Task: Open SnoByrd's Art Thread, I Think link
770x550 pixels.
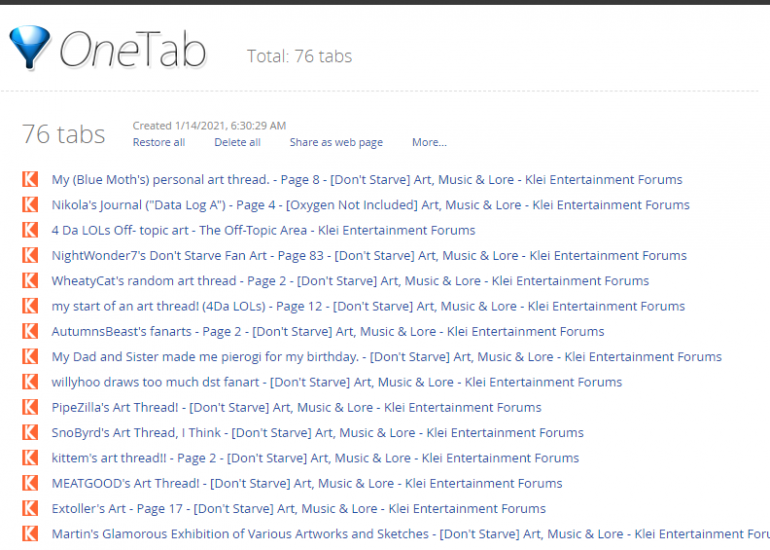Action: point(317,433)
